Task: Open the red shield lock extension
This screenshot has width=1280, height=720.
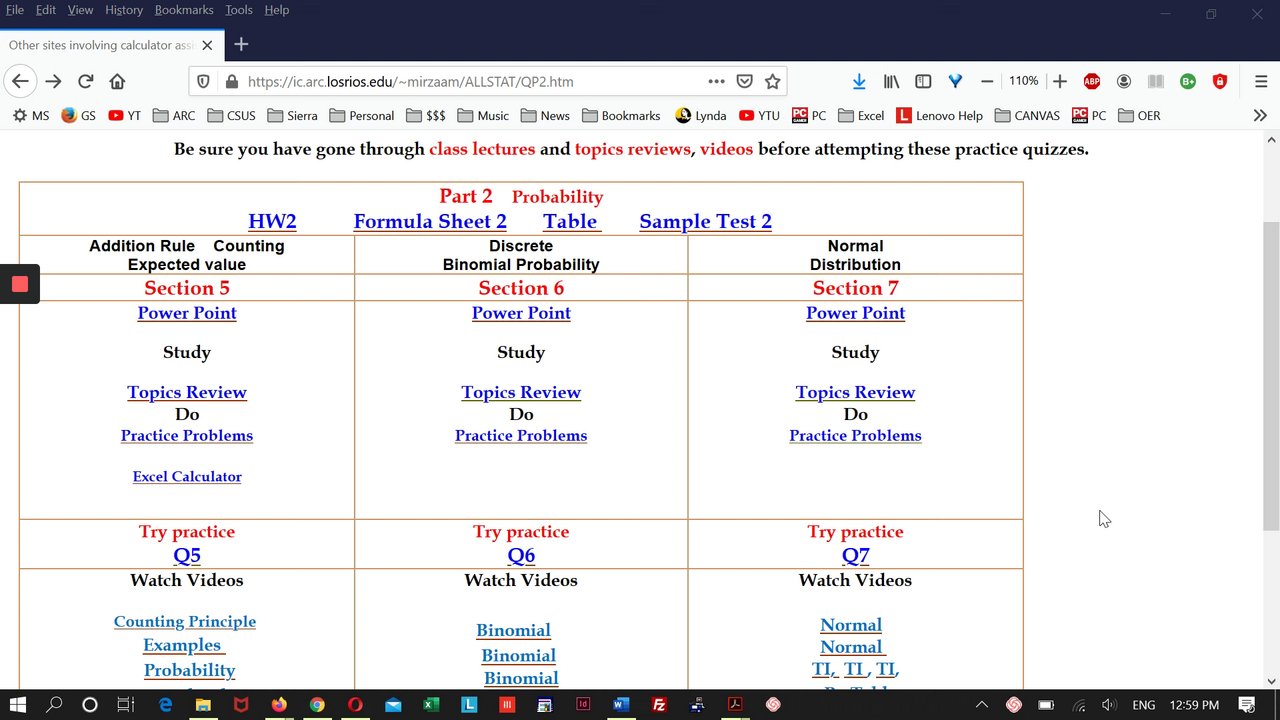Action: click(1220, 81)
